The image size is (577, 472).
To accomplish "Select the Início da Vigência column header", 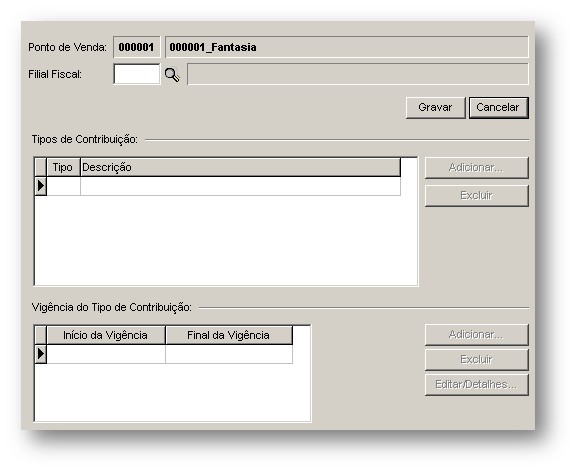I will pyautogui.click(x=106, y=335).
